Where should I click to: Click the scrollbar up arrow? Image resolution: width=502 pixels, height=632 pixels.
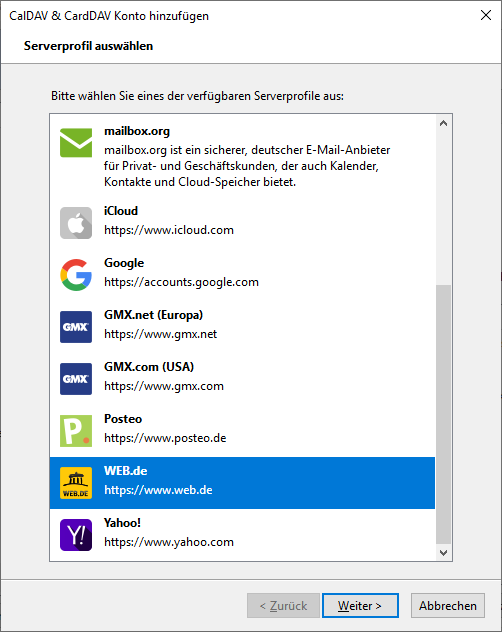click(x=444, y=123)
